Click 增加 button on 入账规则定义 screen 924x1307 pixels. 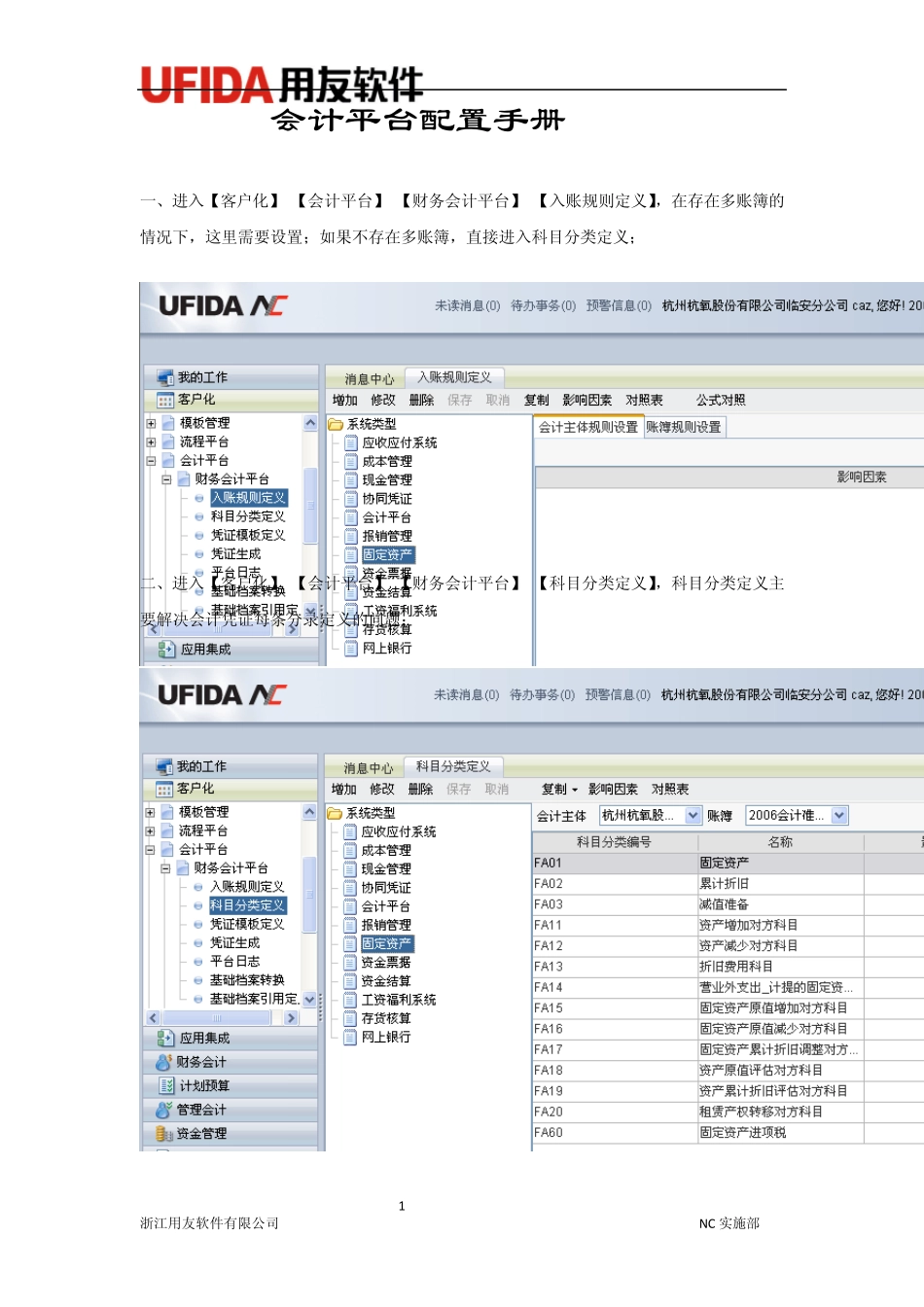coord(344,401)
